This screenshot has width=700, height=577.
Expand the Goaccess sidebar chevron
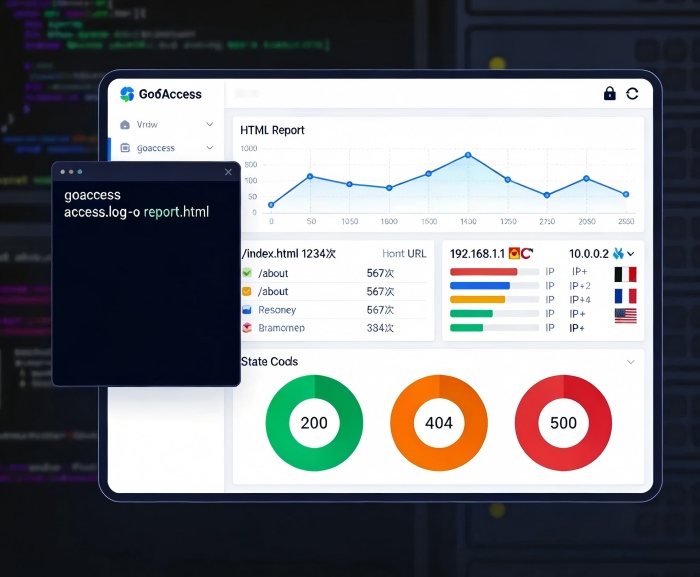click(210, 148)
